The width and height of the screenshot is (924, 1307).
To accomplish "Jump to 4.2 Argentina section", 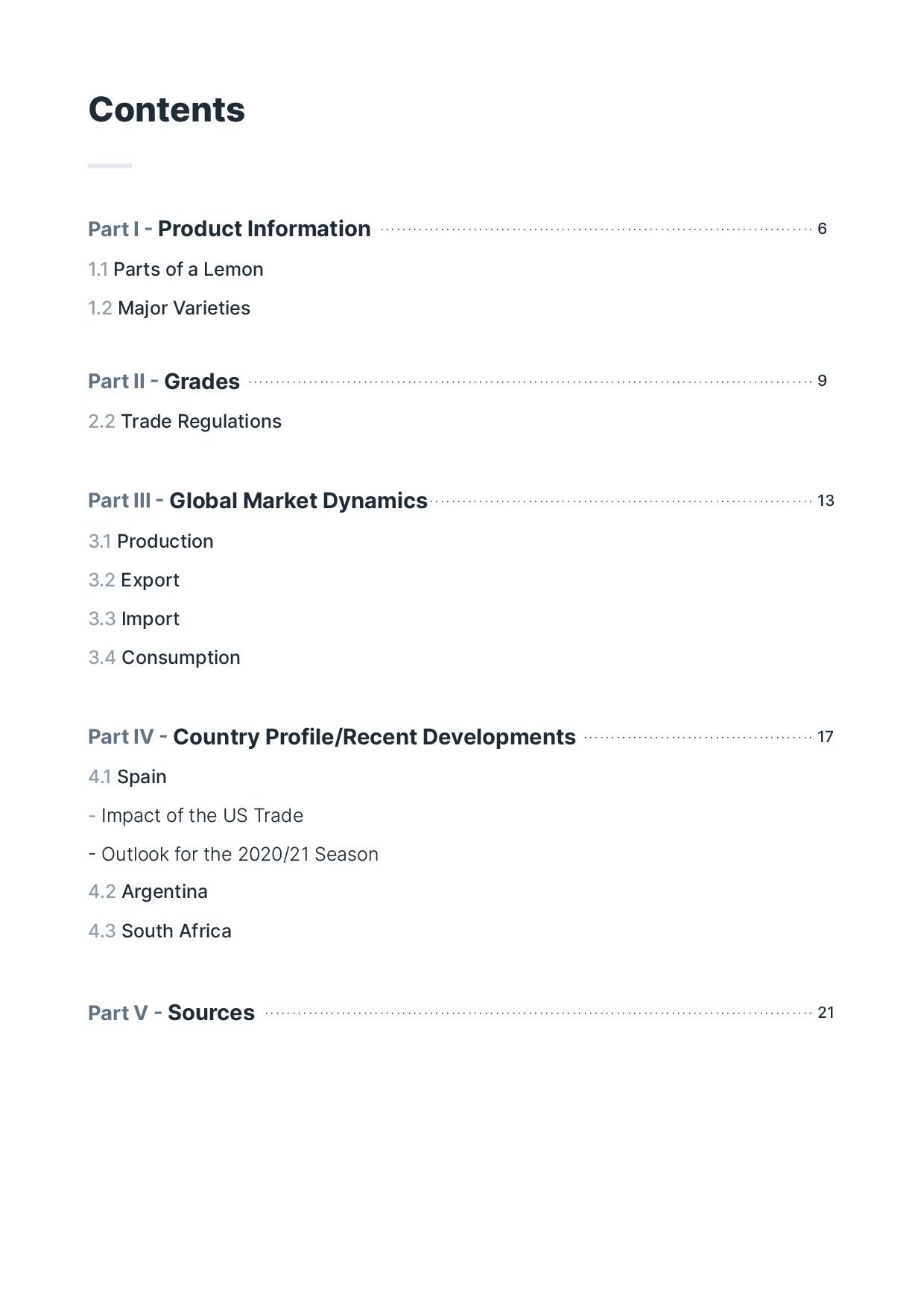I will coord(148,891).
